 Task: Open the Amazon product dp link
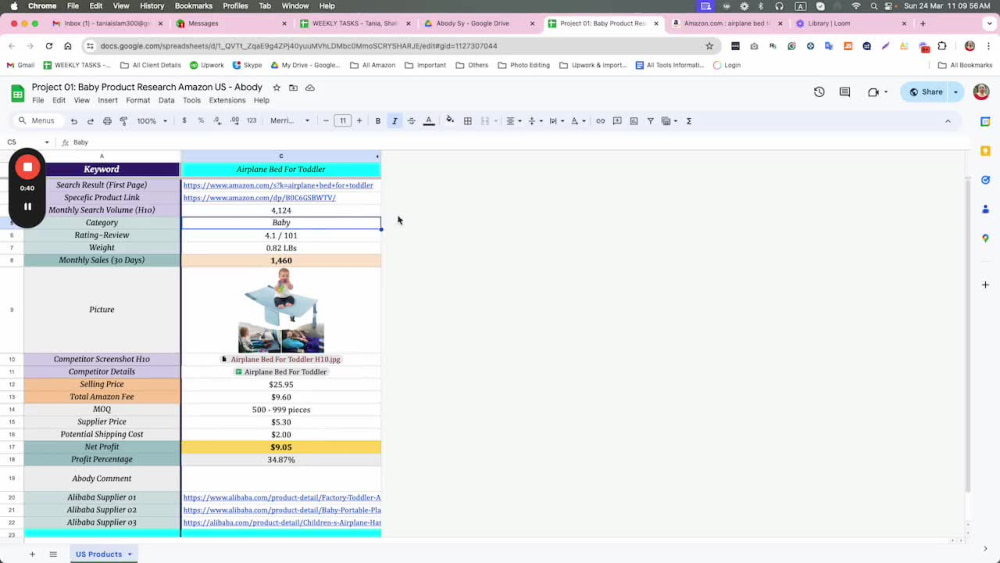(260, 198)
